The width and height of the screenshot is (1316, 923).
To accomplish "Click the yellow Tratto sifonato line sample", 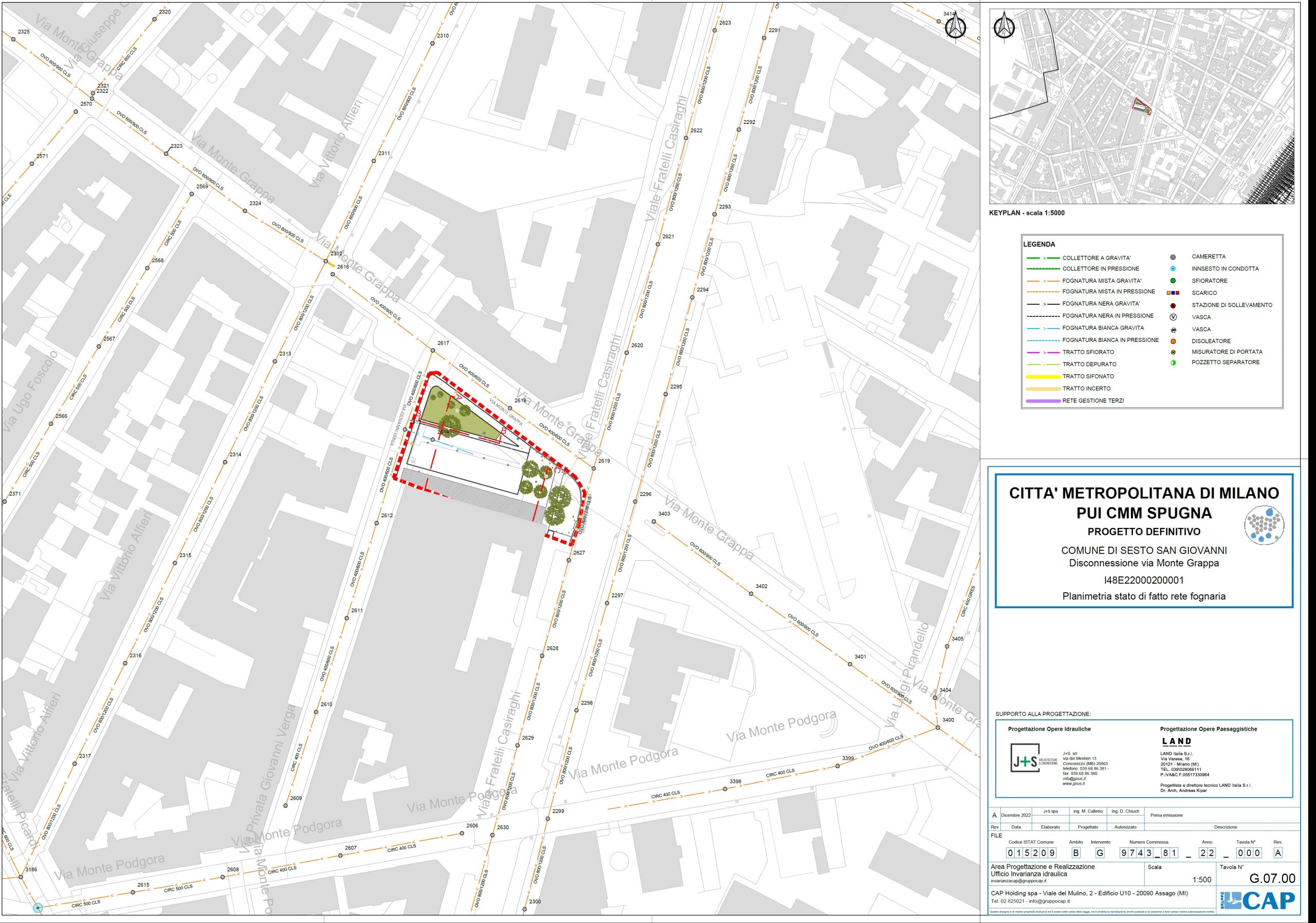I will click(1043, 376).
